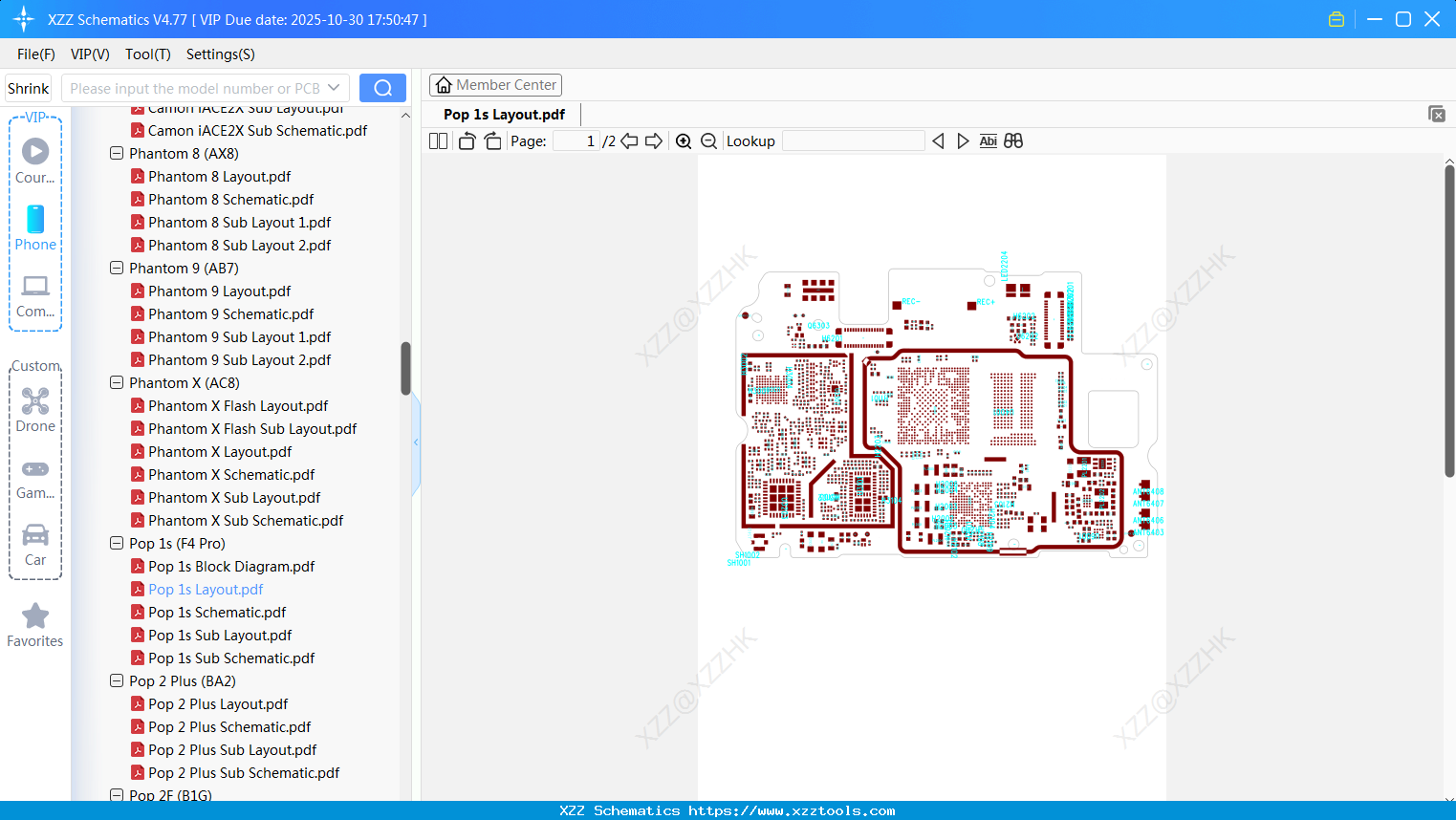
Task: Zoom in on the Pop 1s layout
Action: click(684, 140)
